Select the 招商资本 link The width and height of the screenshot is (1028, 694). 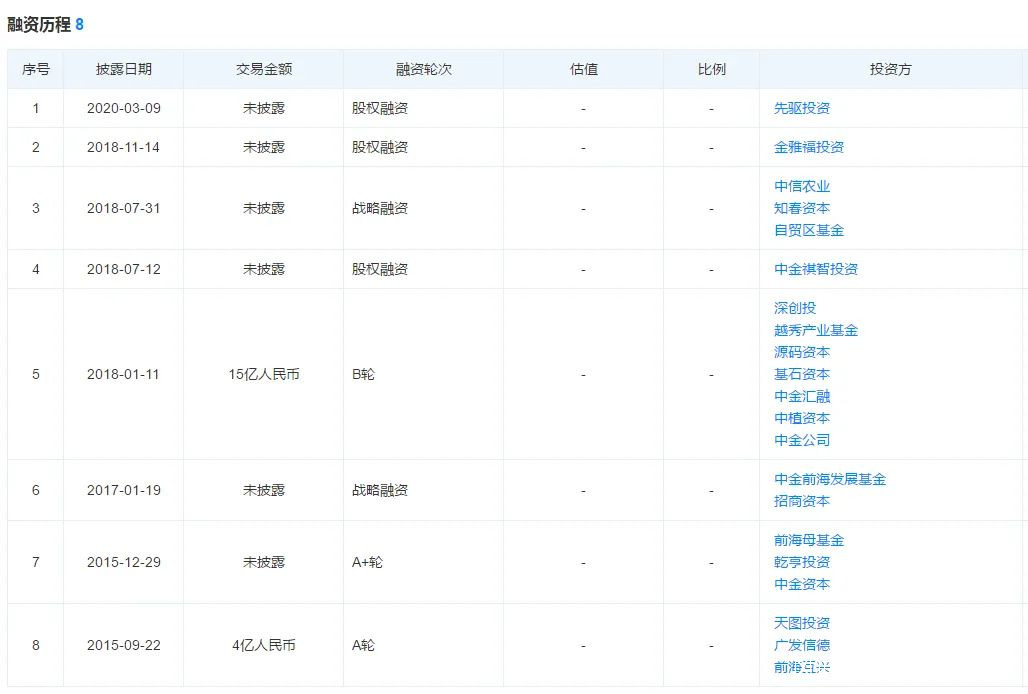(x=802, y=501)
